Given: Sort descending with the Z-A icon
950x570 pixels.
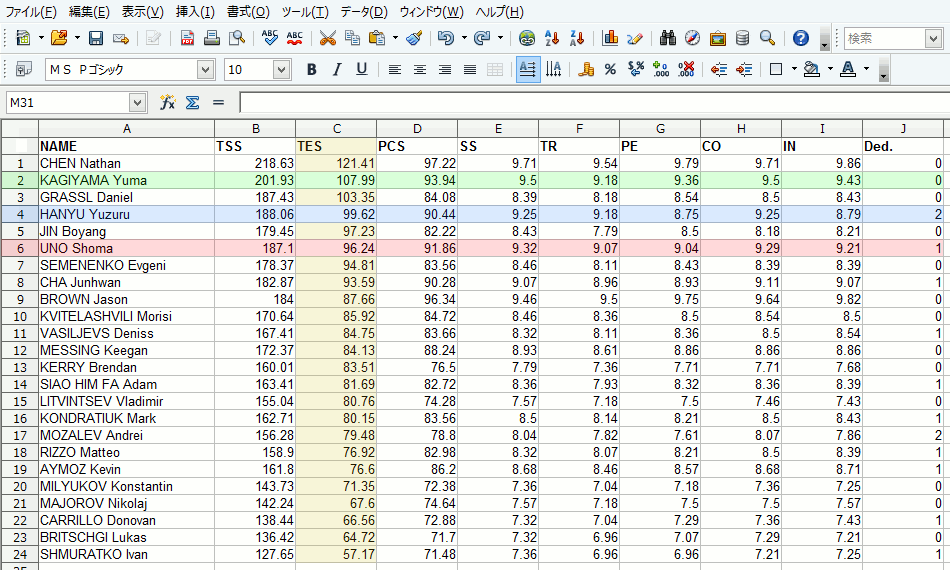Looking at the screenshot, I should click(x=577, y=38).
